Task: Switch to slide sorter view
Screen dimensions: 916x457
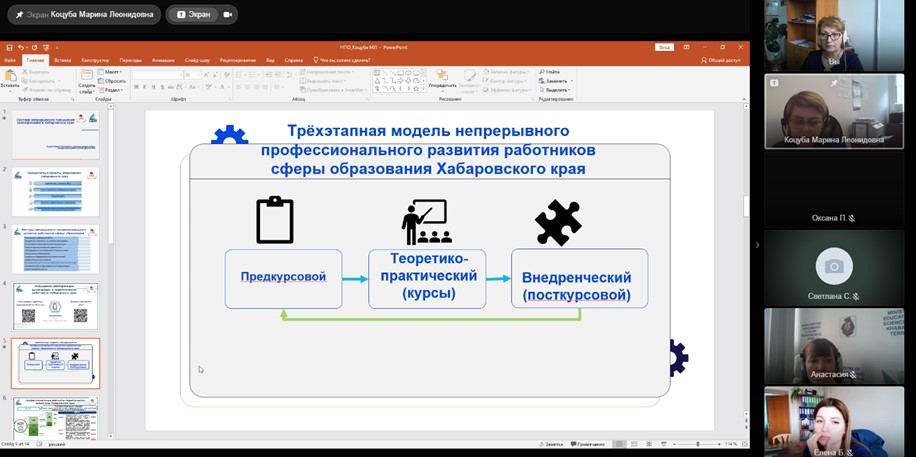Action: [x=635, y=444]
